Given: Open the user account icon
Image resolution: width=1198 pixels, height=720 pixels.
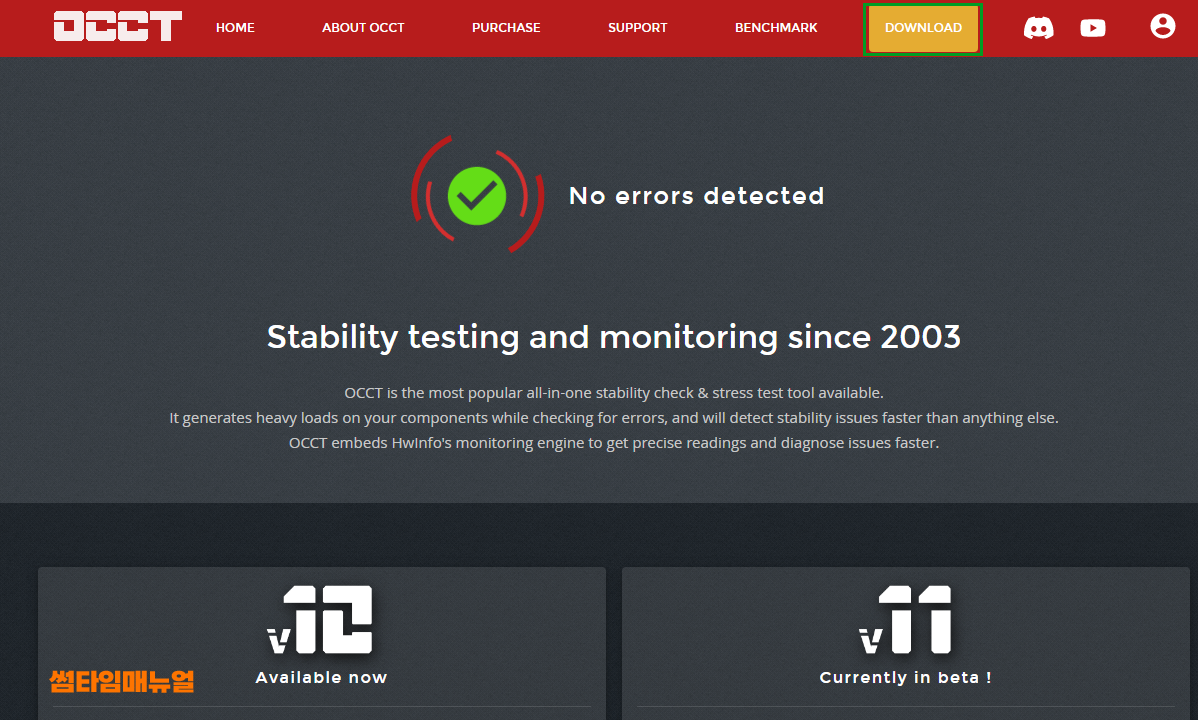Looking at the screenshot, I should click(1163, 26).
